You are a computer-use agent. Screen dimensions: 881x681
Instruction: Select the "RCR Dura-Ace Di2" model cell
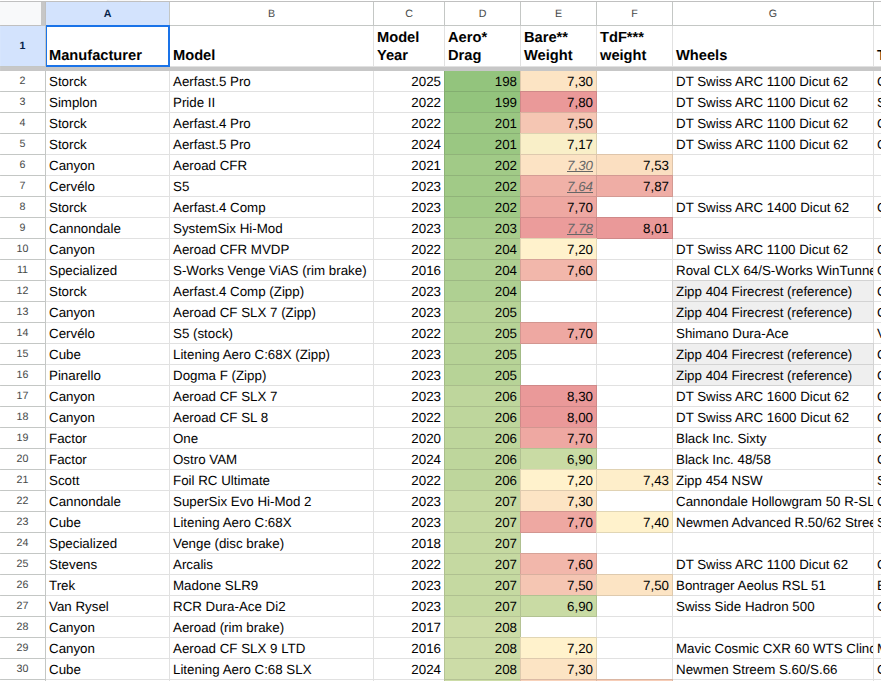pyautogui.click(x=271, y=606)
